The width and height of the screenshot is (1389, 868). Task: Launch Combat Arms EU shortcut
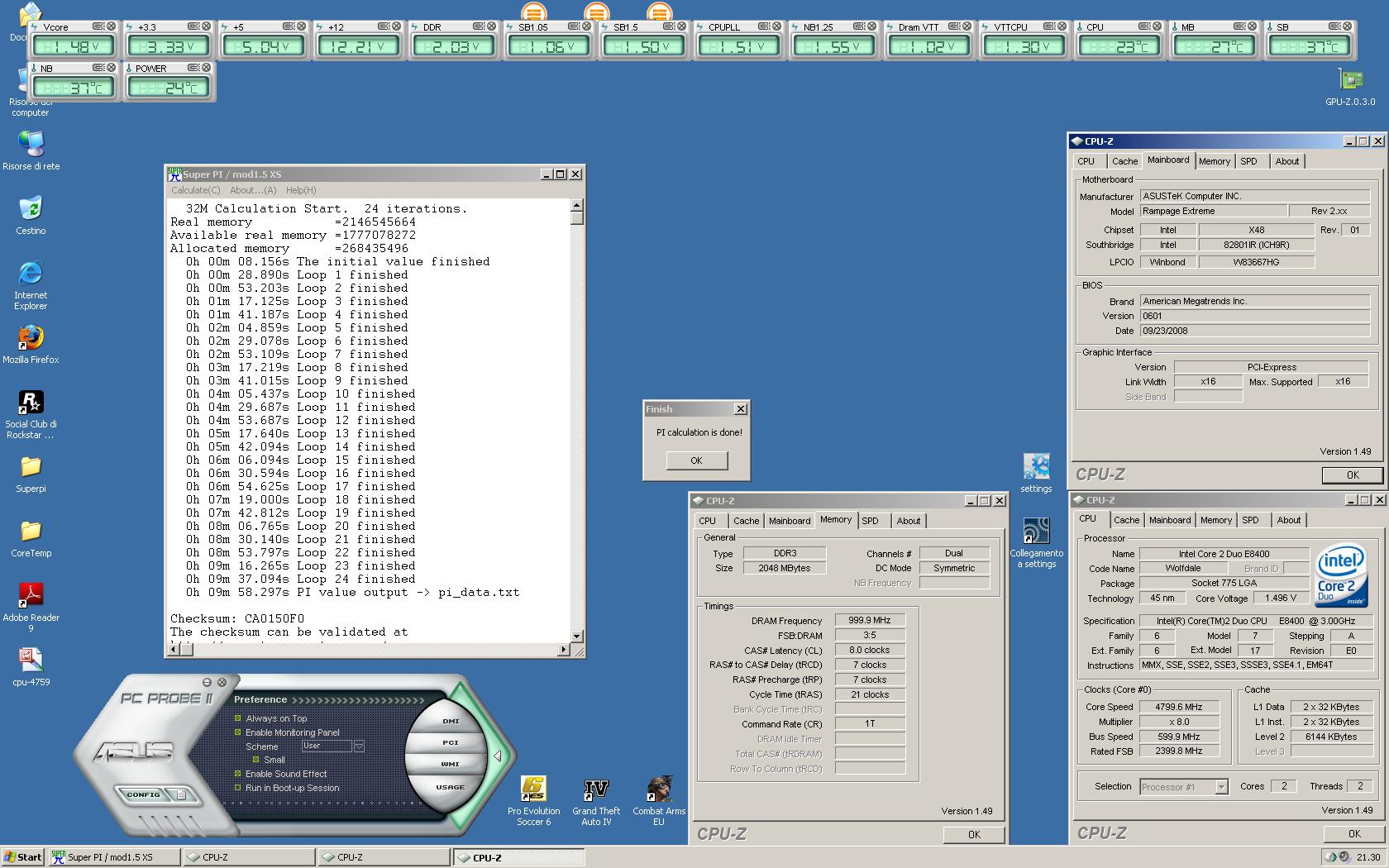click(659, 800)
